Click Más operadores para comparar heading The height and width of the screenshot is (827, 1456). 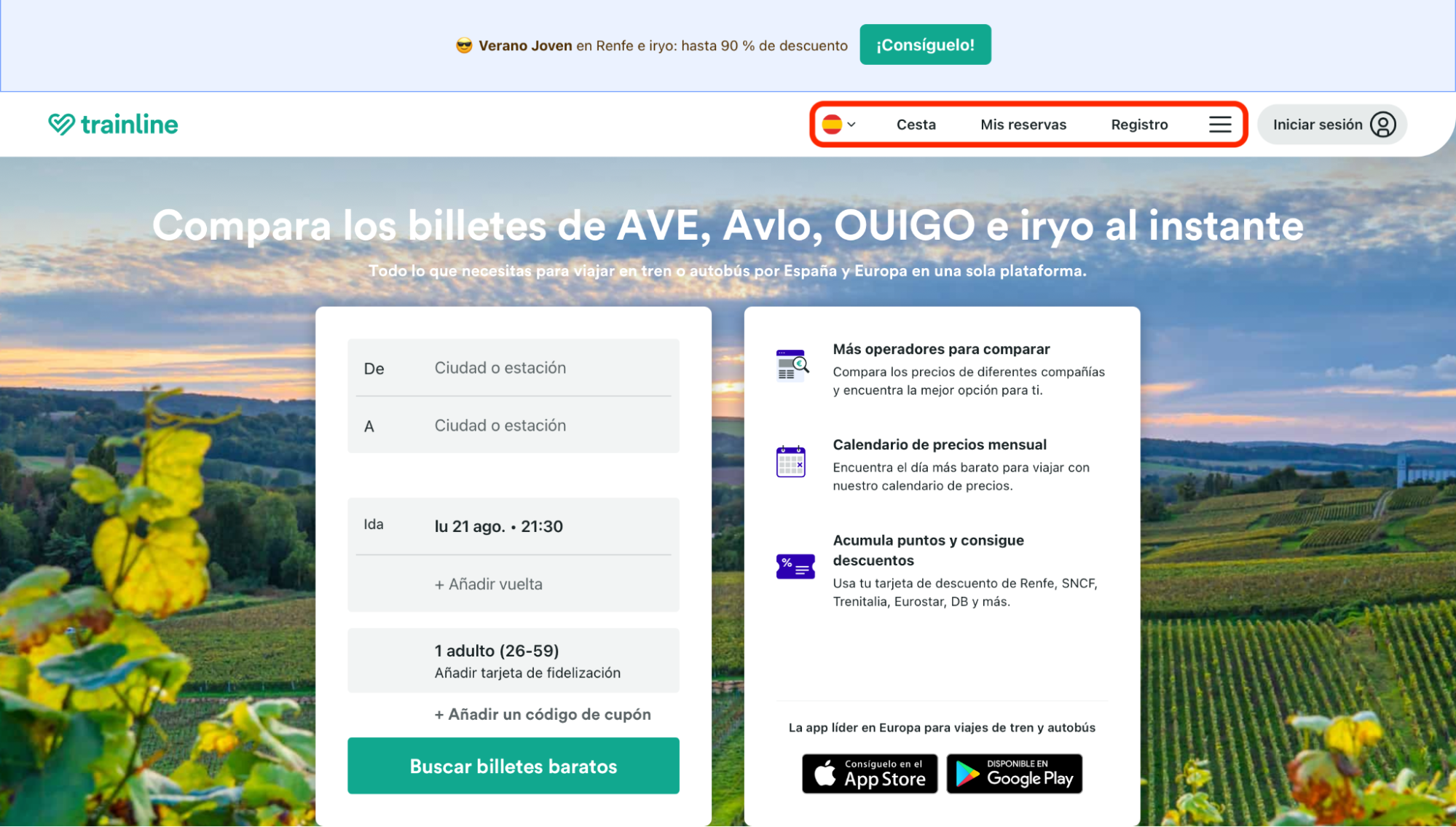[941, 349]
